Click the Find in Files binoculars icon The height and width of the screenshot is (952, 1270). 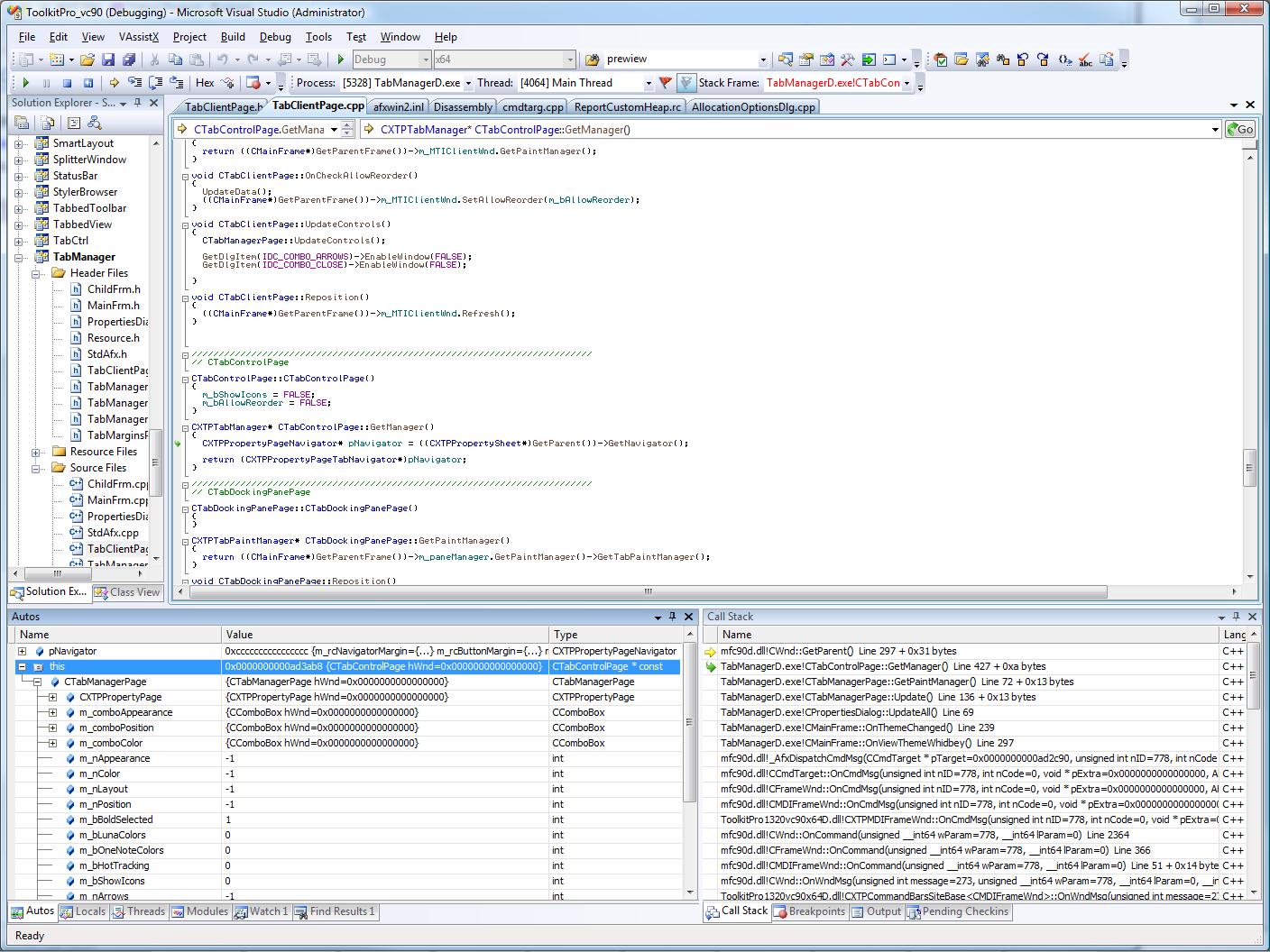[593, 59]
